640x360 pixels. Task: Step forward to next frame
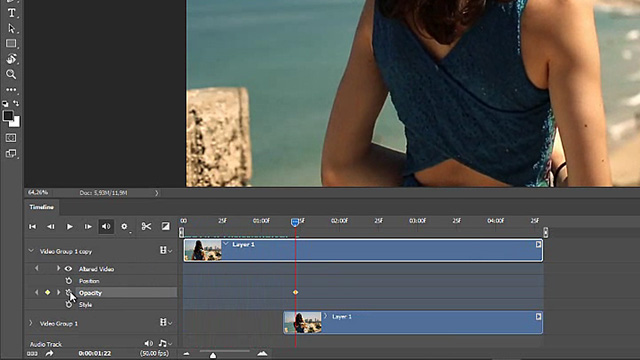(88, 227)
